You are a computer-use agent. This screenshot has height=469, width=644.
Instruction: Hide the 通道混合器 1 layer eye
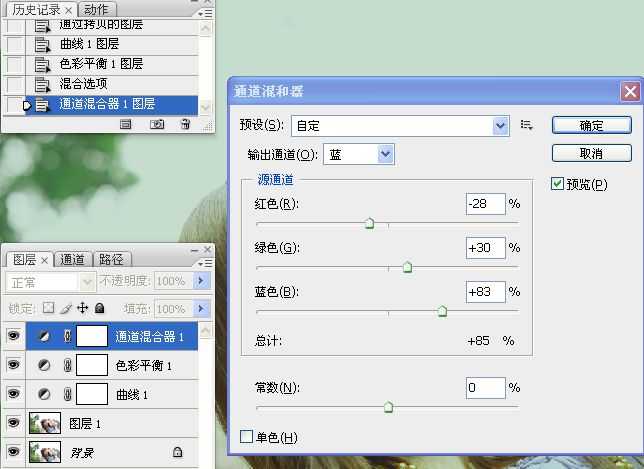14,336
